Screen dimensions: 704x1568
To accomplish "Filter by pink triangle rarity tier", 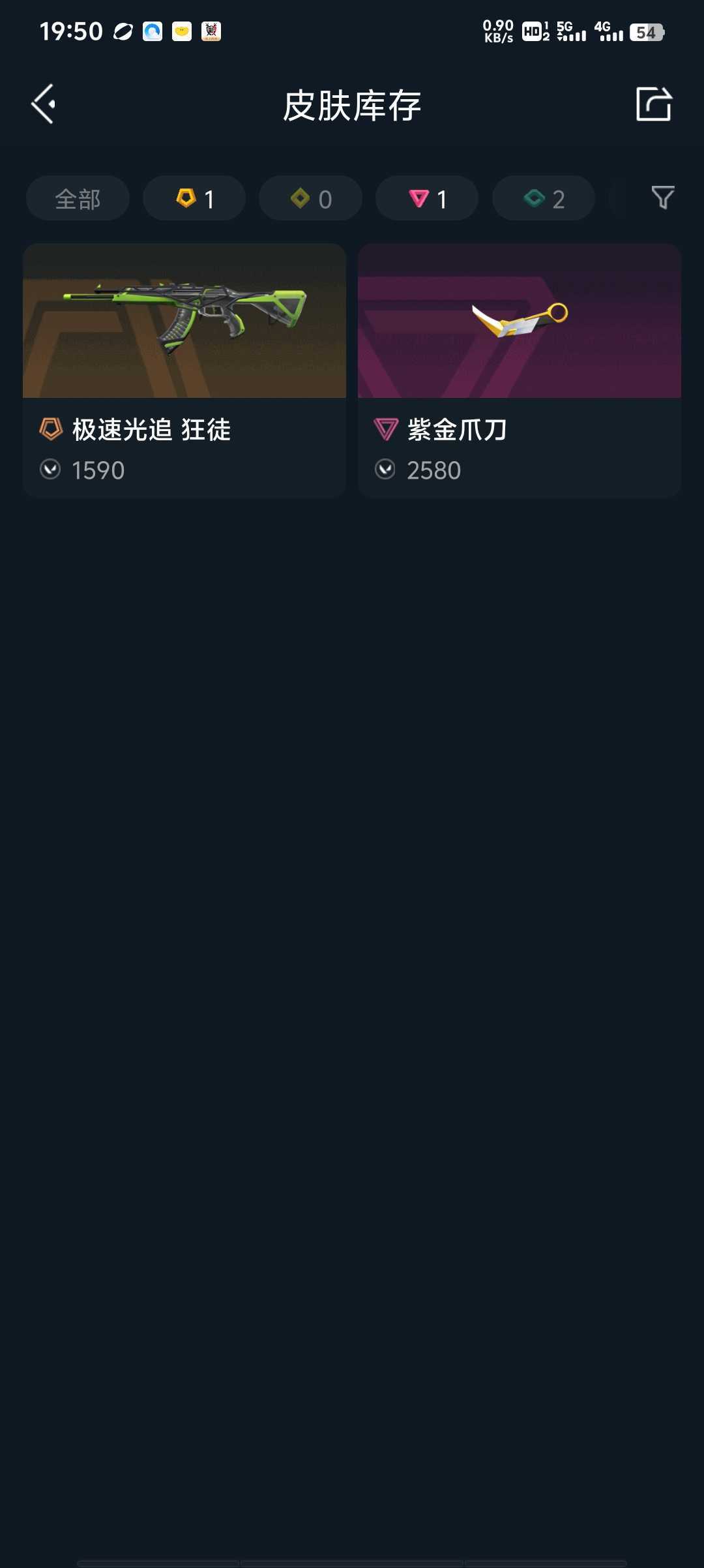I will 427,198.
